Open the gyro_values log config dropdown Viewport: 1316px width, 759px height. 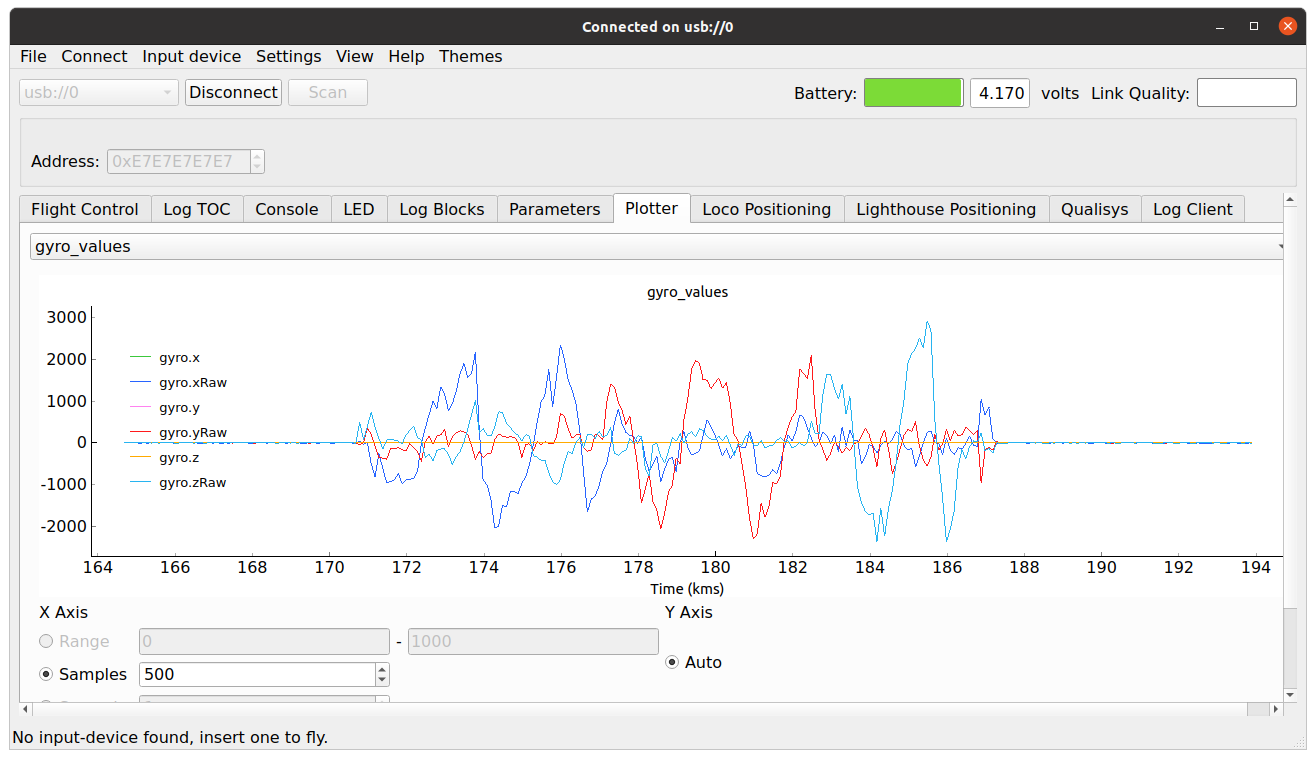point(657,246)
